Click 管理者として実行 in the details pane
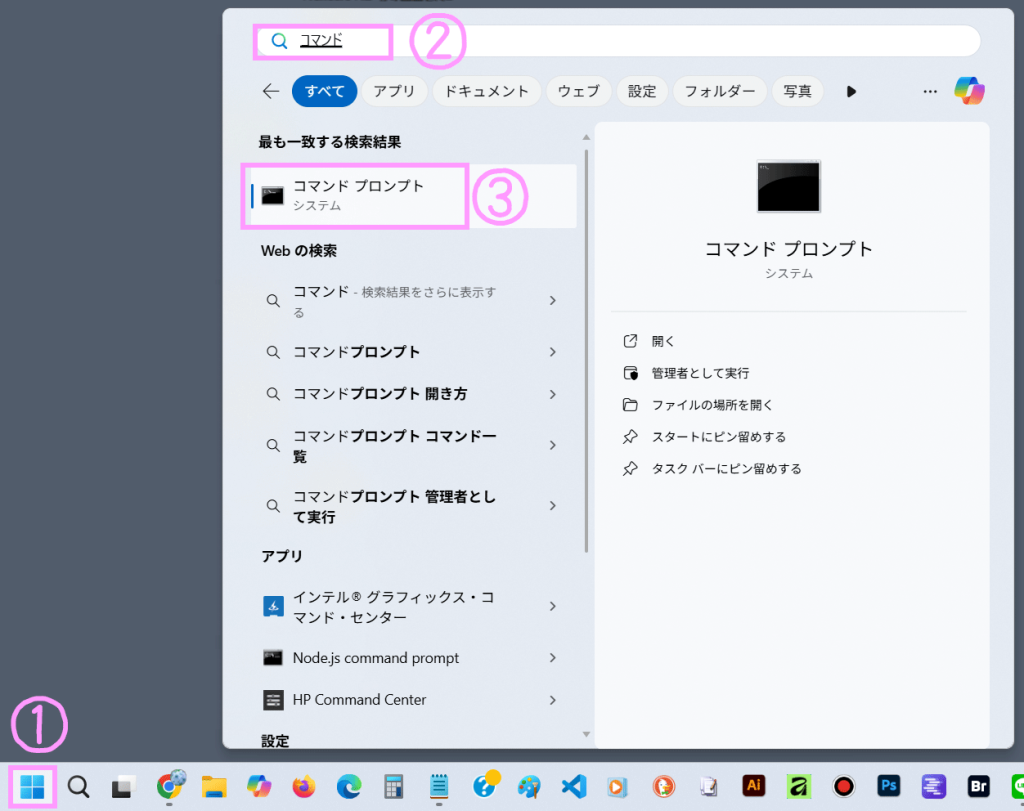Screen dimensions: 1024x811 click(x=700, y=373)
